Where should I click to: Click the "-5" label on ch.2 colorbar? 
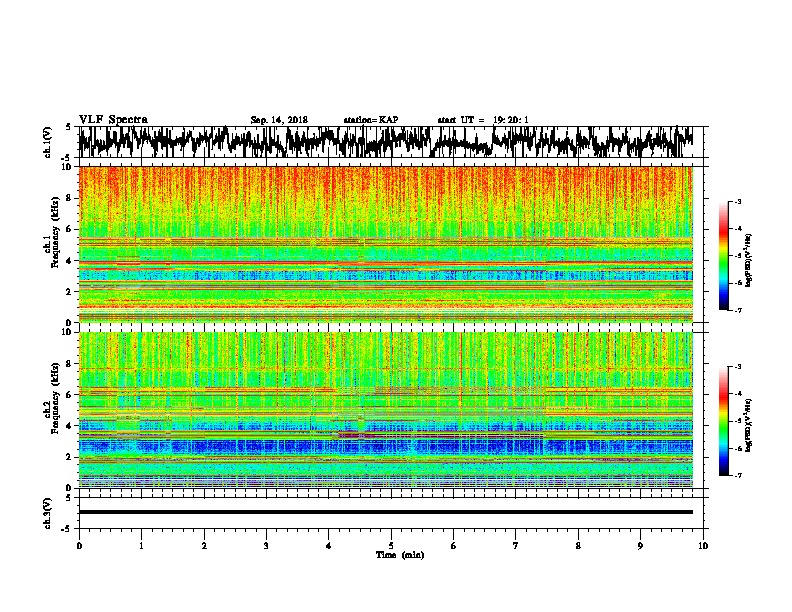[x=737, y=421]
